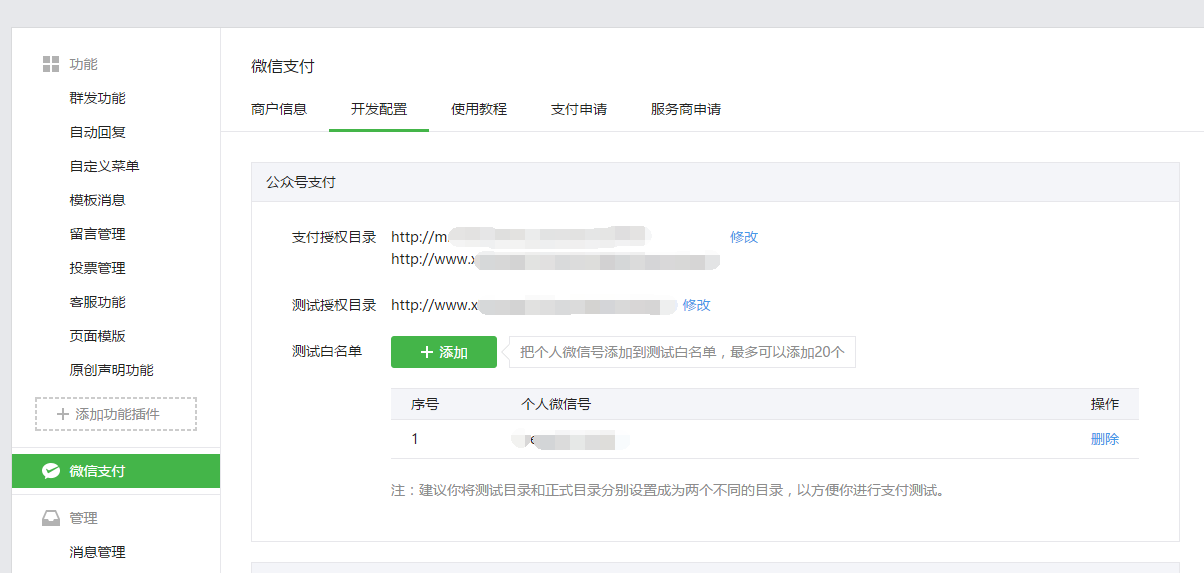This screenshot has width=1204, height=573.
Task: Open 原创声明功能 sidebar item
Action: pos(111,370)
